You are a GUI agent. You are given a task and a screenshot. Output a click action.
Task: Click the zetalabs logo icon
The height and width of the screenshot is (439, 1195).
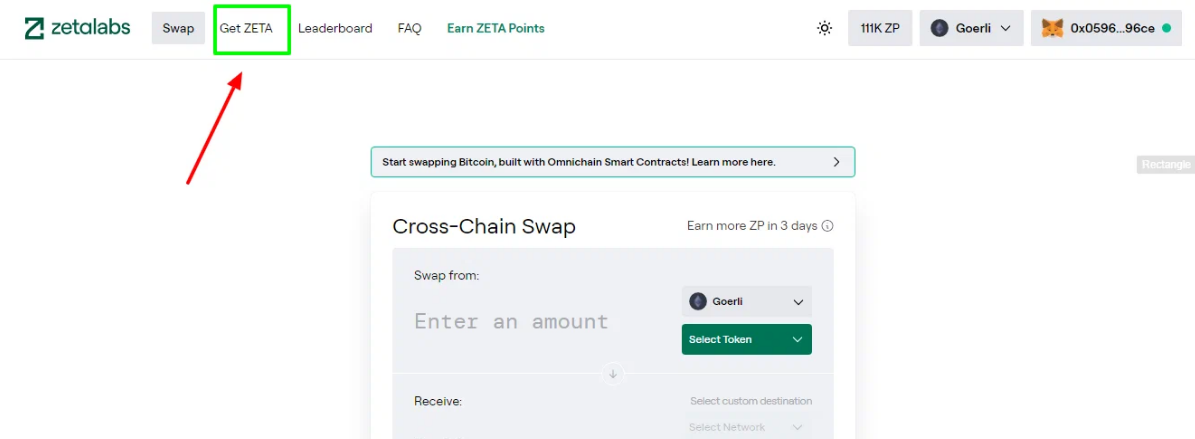34,28
